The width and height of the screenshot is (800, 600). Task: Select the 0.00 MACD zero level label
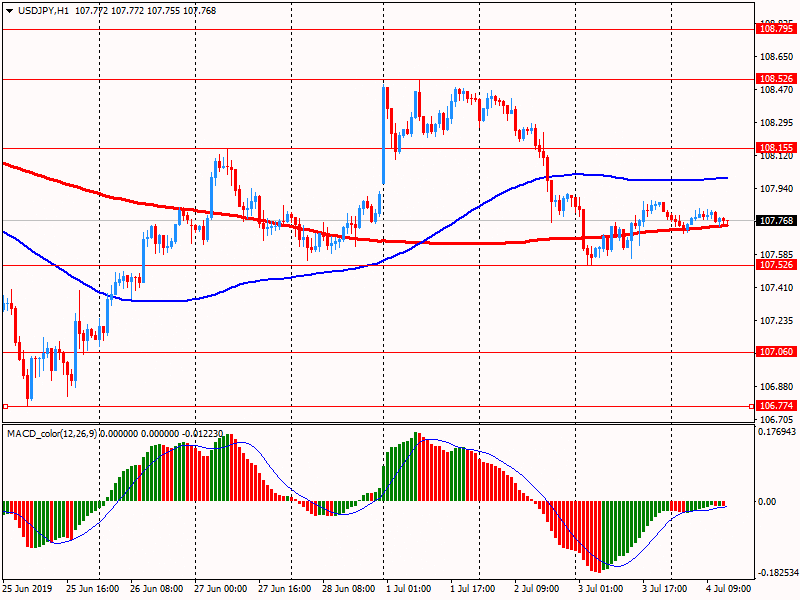click(767, 502)
